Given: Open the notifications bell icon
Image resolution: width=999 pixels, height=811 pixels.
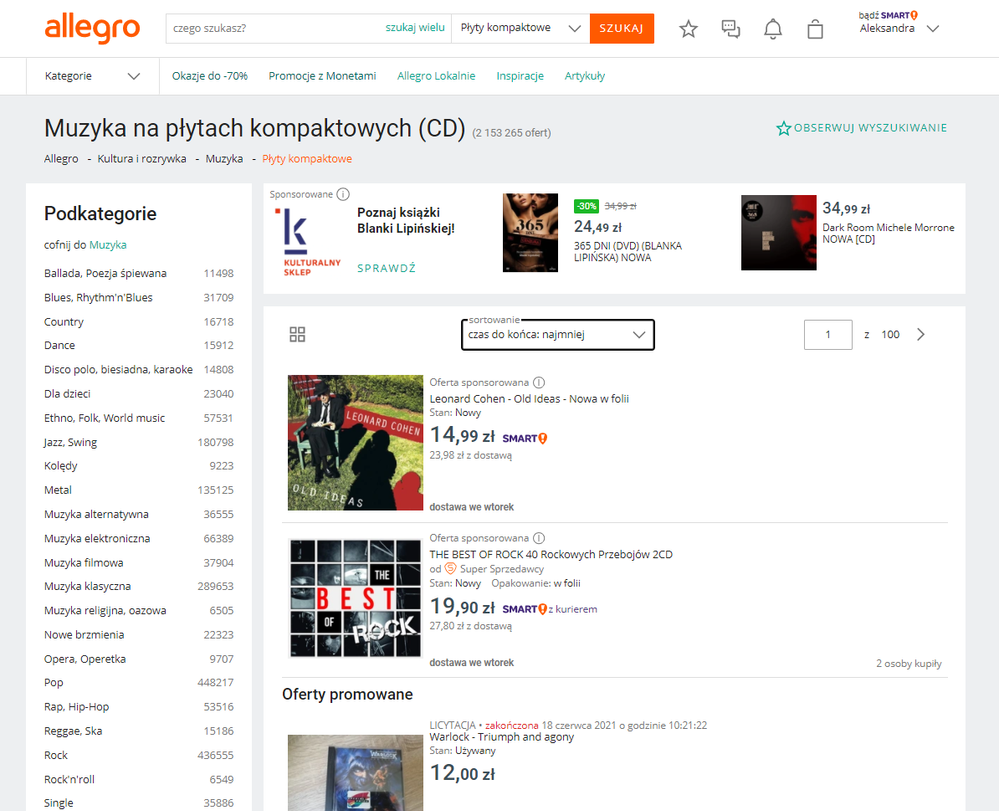Looking at the screenshot, I should click(x=773, y=29).
